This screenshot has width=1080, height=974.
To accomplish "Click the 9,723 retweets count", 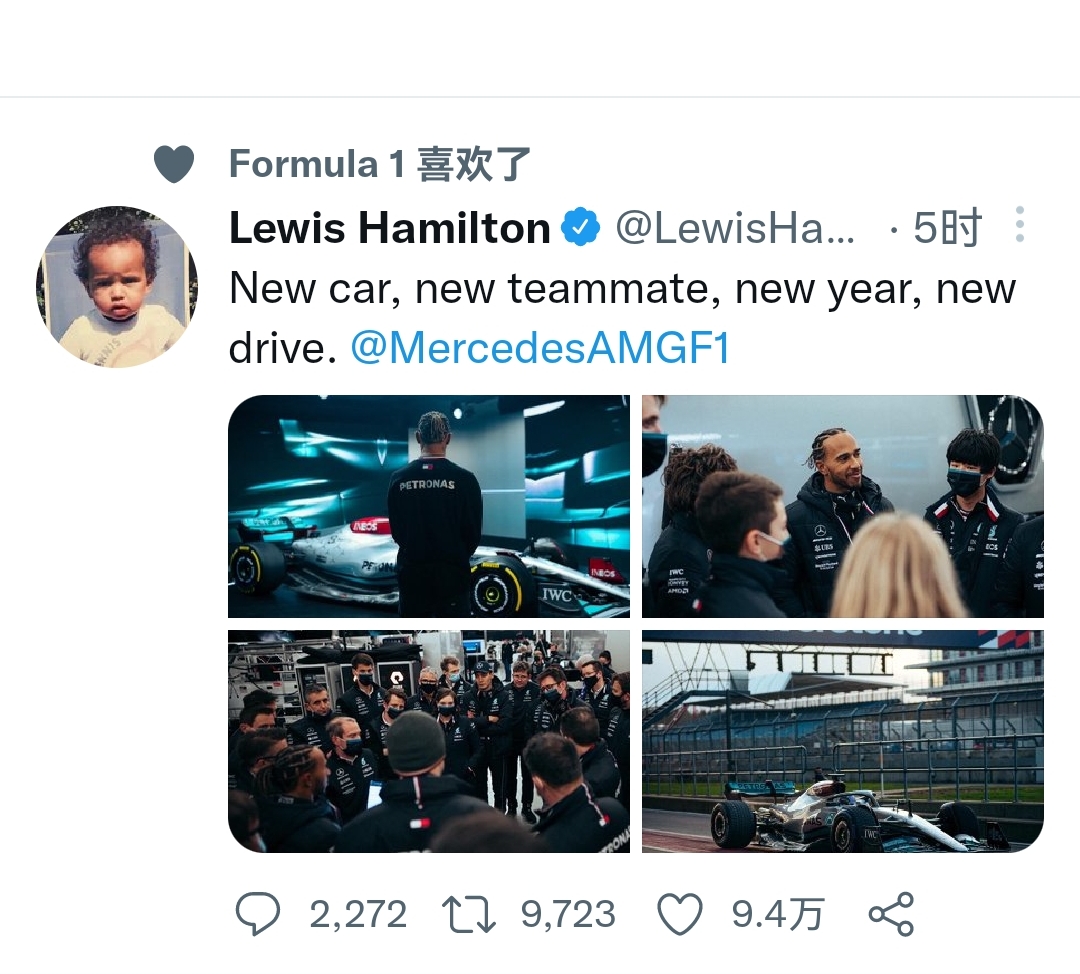I will pos(567,914).
